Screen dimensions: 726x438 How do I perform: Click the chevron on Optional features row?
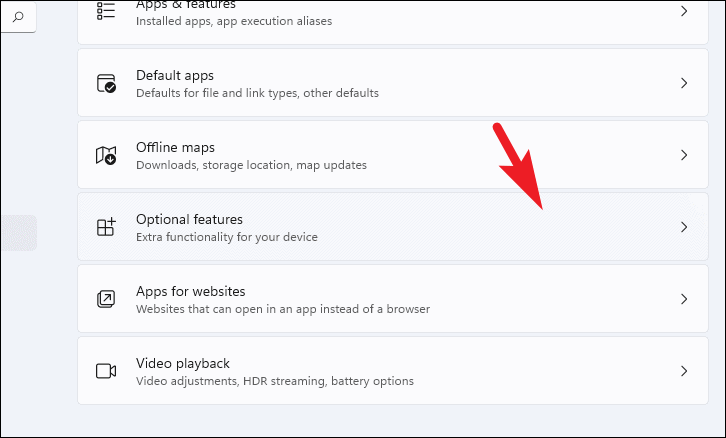(x=684, y=227)
